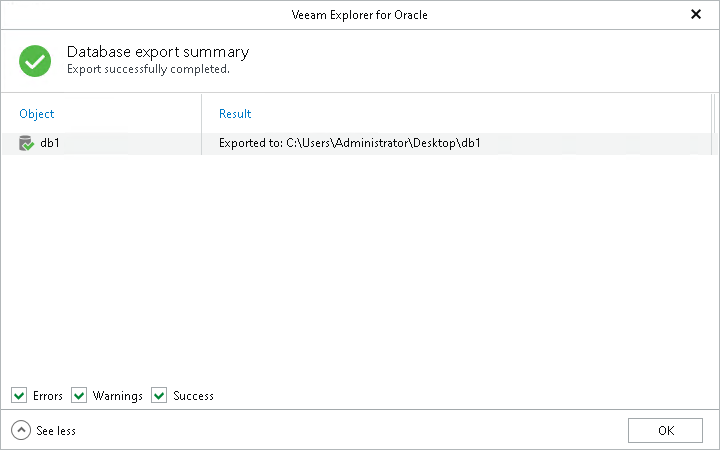Click the exported path result text
Viewport: 720px width, 450px height.
350,144
